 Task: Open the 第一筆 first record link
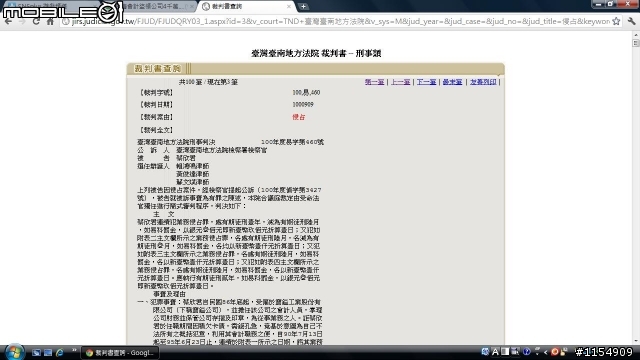[x=374, y=82]
